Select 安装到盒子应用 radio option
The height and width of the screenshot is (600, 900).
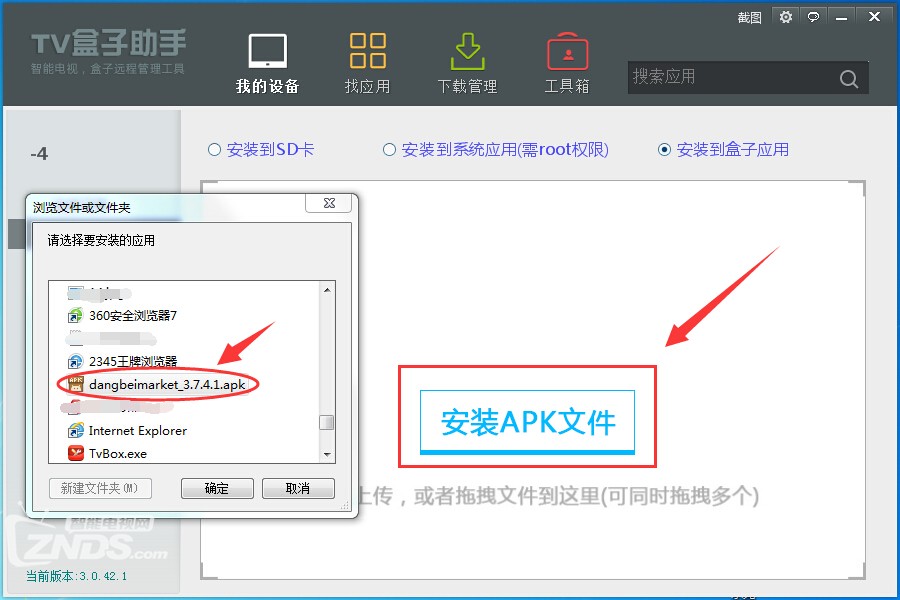coord(665,148)
